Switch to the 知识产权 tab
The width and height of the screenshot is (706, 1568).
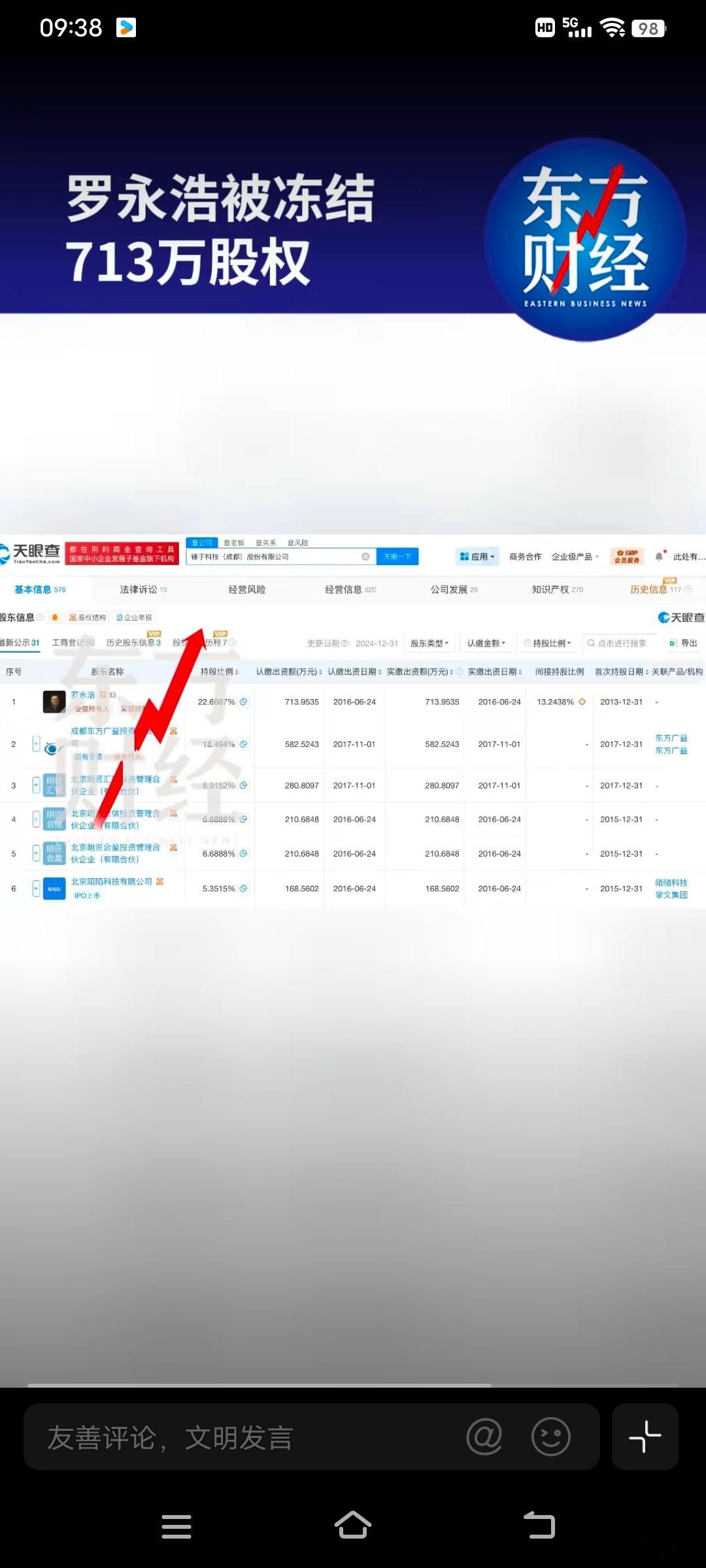point(557,589)
